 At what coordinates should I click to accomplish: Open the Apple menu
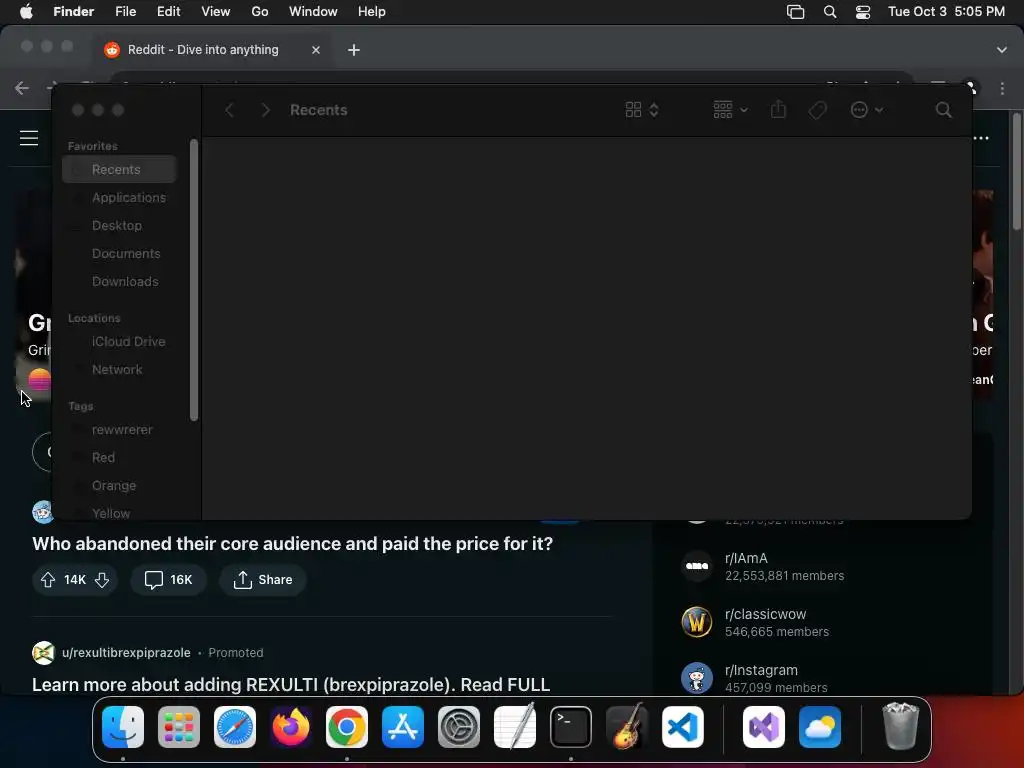26,12
